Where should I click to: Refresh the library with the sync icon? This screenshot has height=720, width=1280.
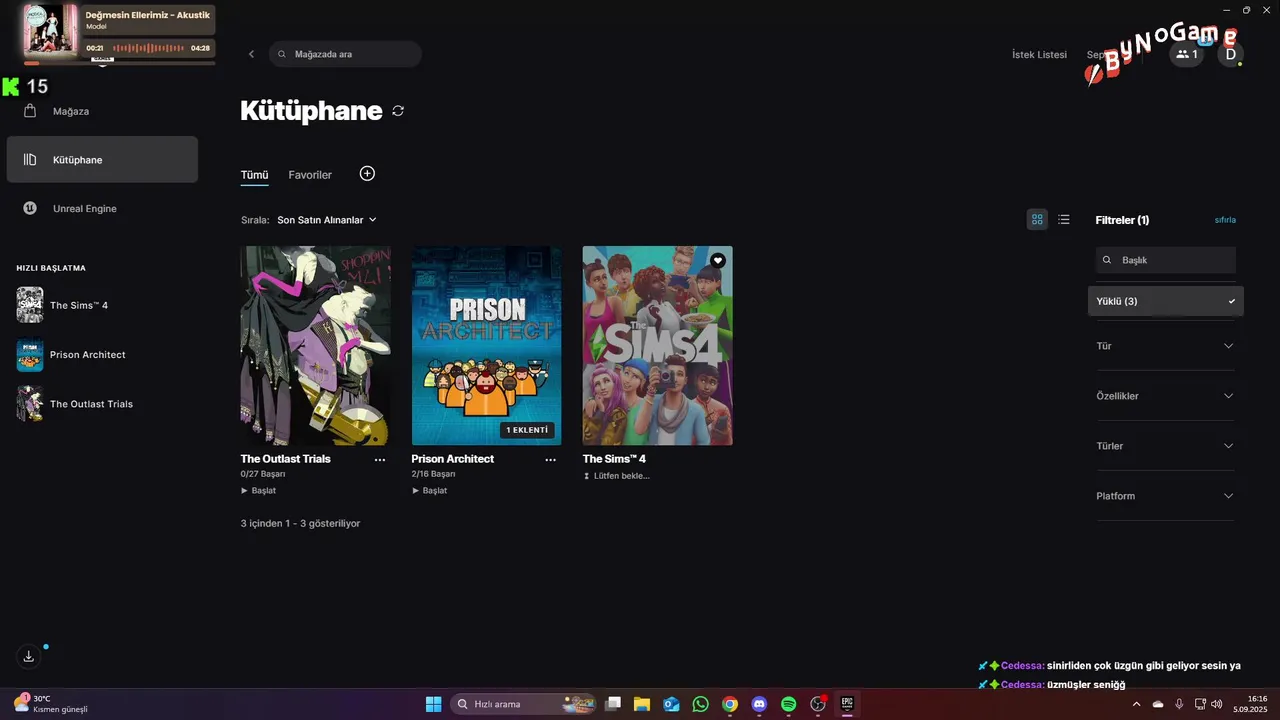pyautogui.click(x=398, y=111)
